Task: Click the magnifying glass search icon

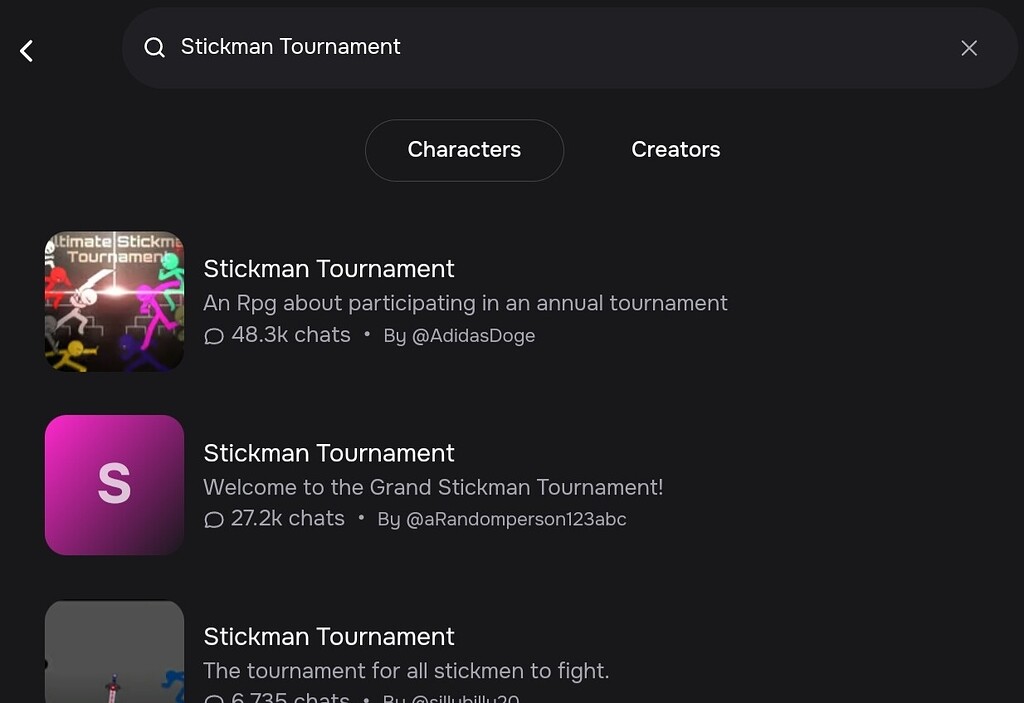Action: [x=155, y=47]
